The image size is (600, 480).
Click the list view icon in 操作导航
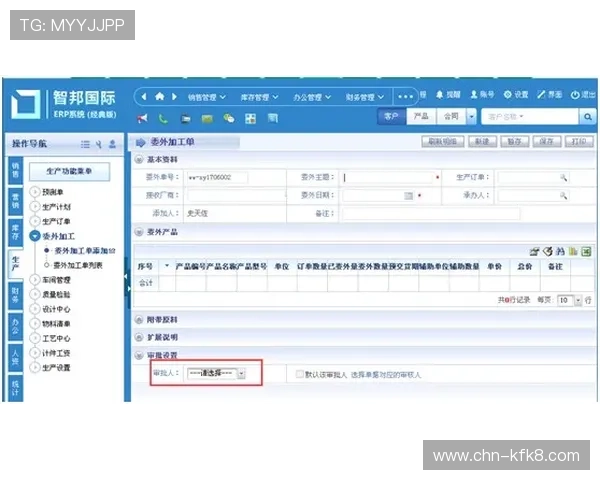point(85,144)
